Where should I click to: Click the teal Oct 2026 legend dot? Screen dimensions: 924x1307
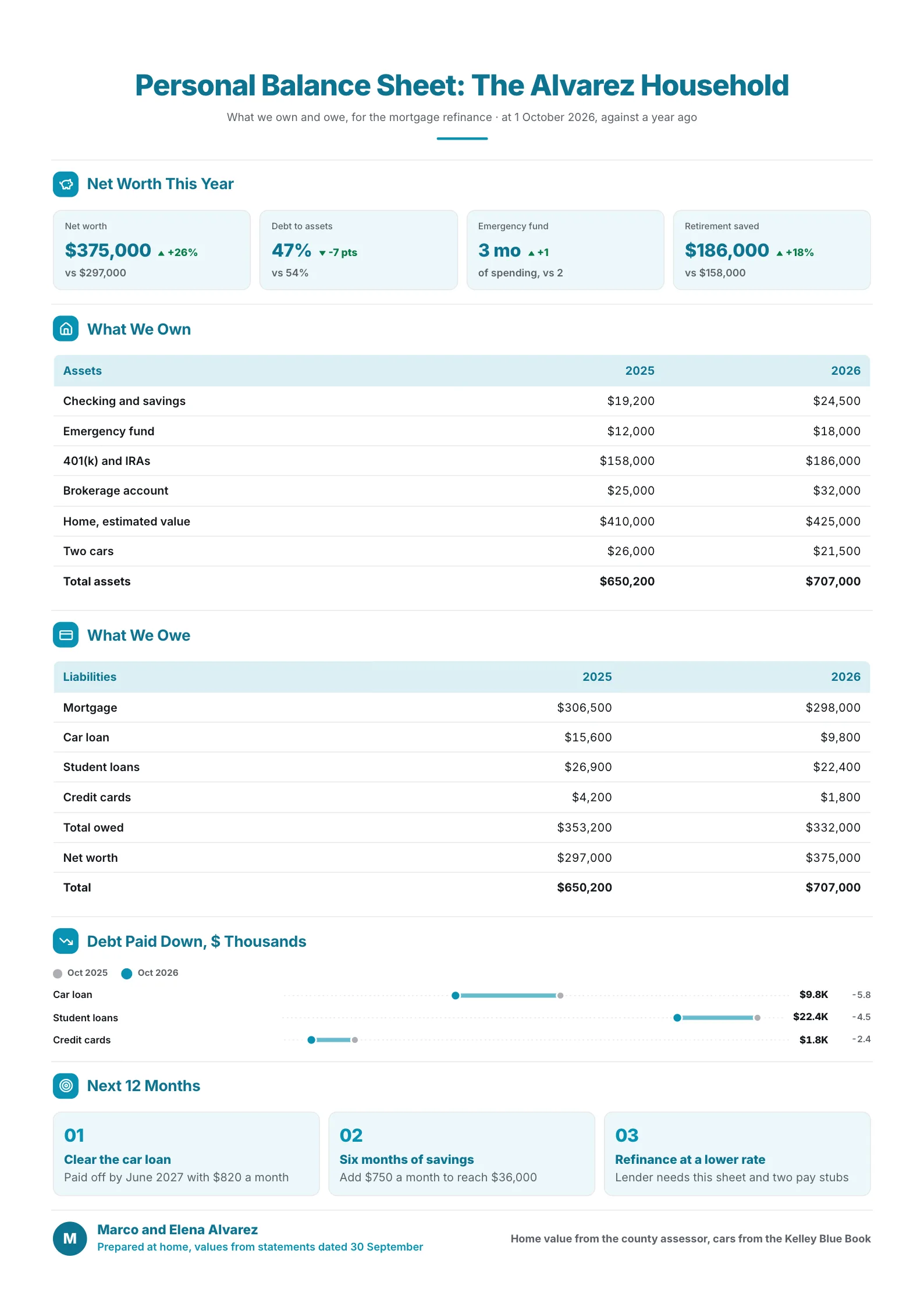coord(126,974)
